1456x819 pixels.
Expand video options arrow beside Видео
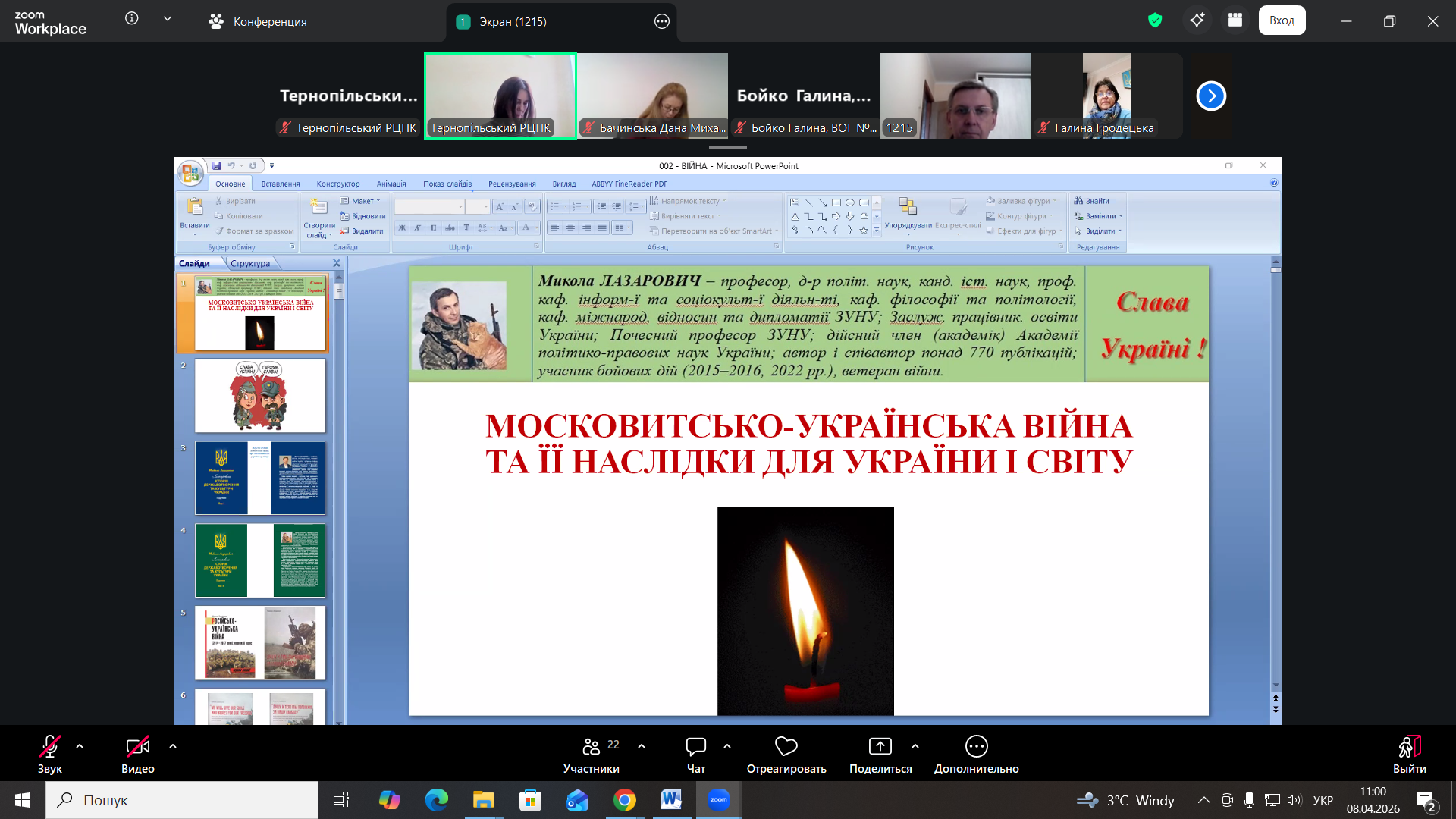[x=173, y=746]
